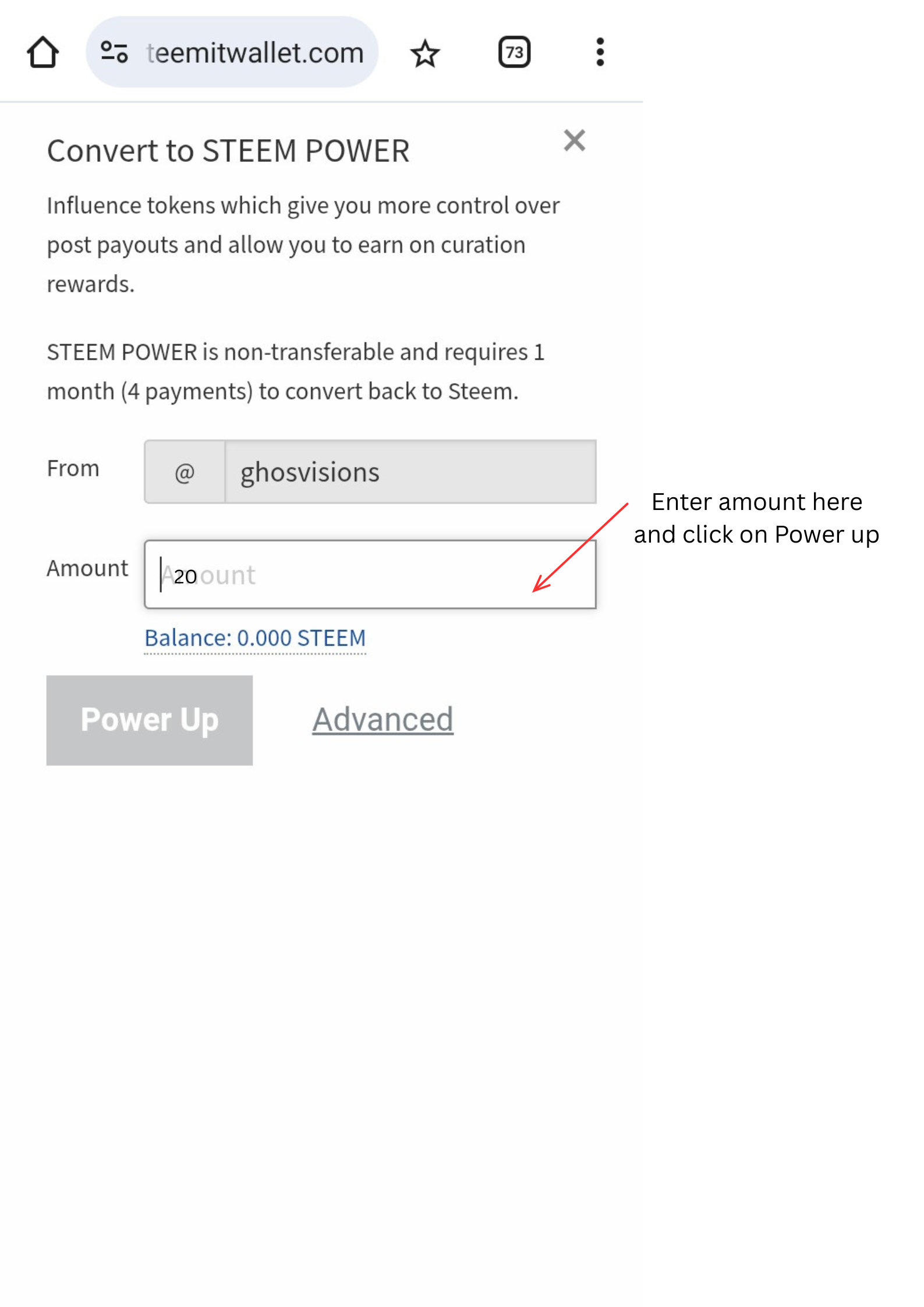
Task: Bookmark page with the star icon
Action: coord(425,54)
